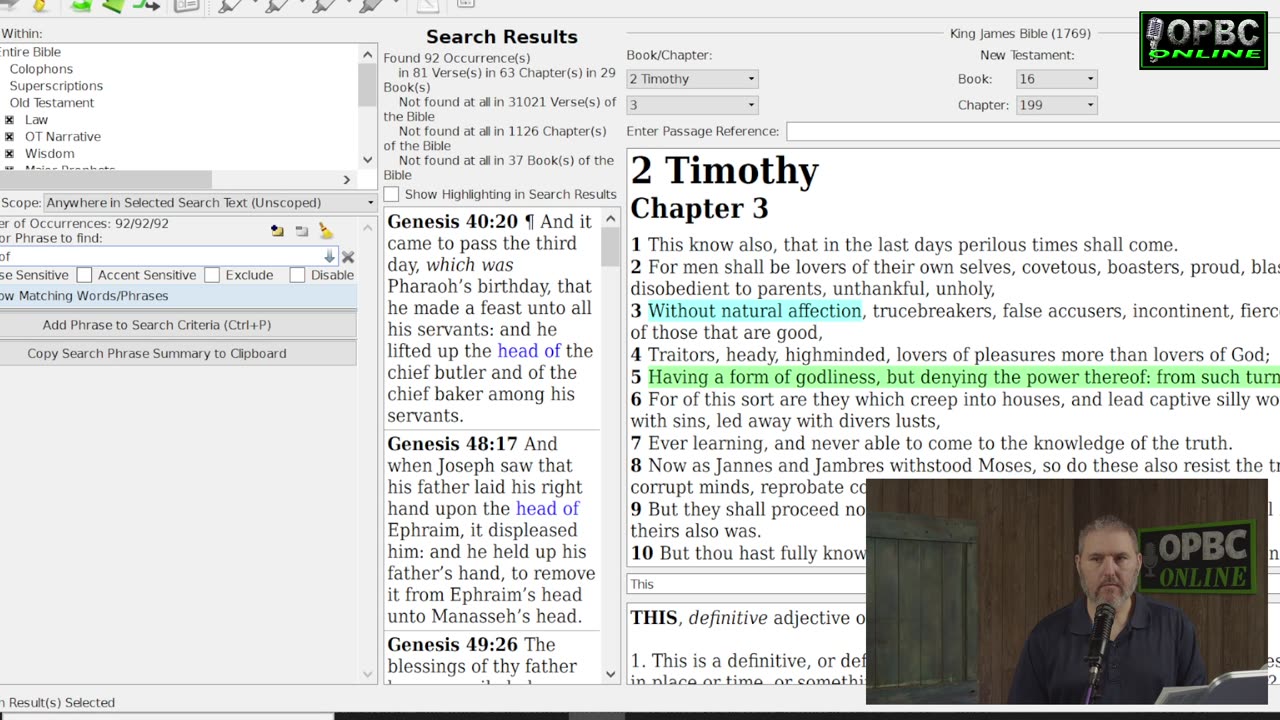Viewport: 1280px width, 720px height.
Task: Click the Enter Passage Reference input field
Action: (x=1033, y=131)
